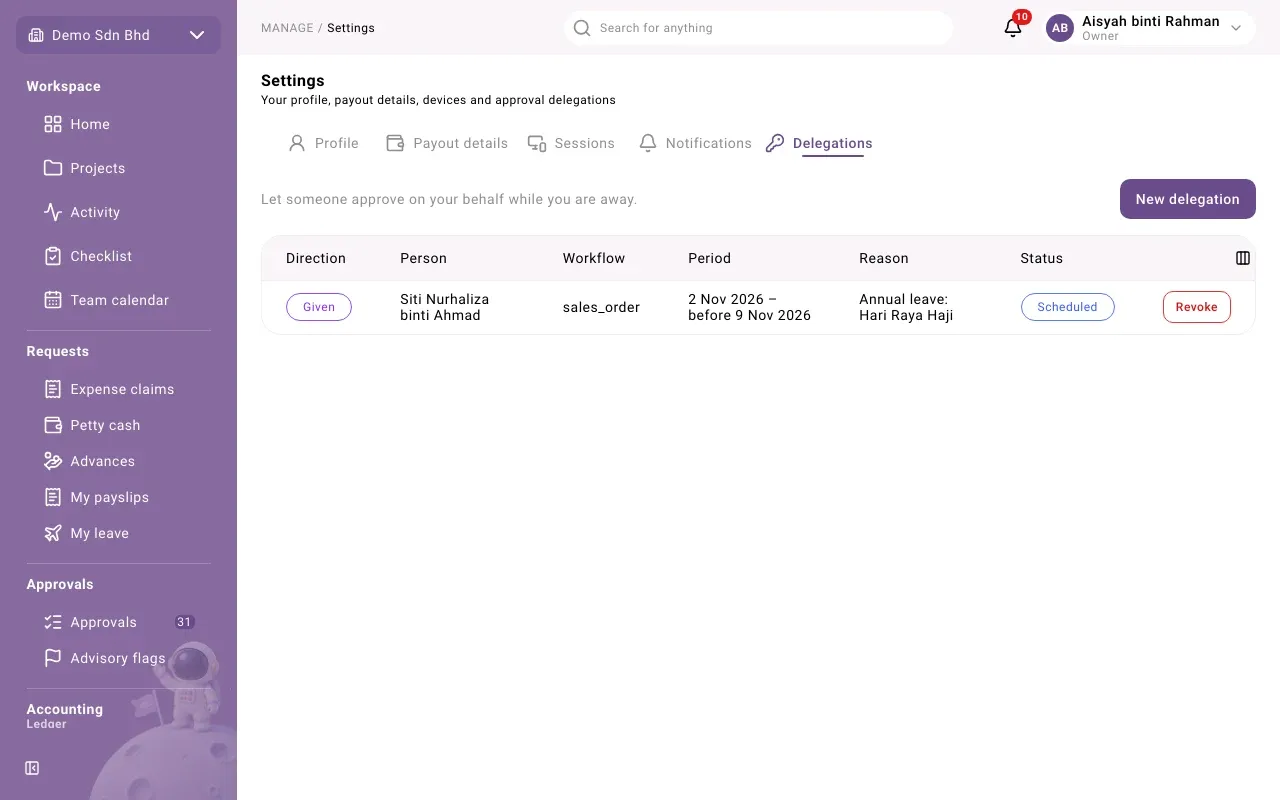
Task: Click the Person column header
Action: coord(424,258)
